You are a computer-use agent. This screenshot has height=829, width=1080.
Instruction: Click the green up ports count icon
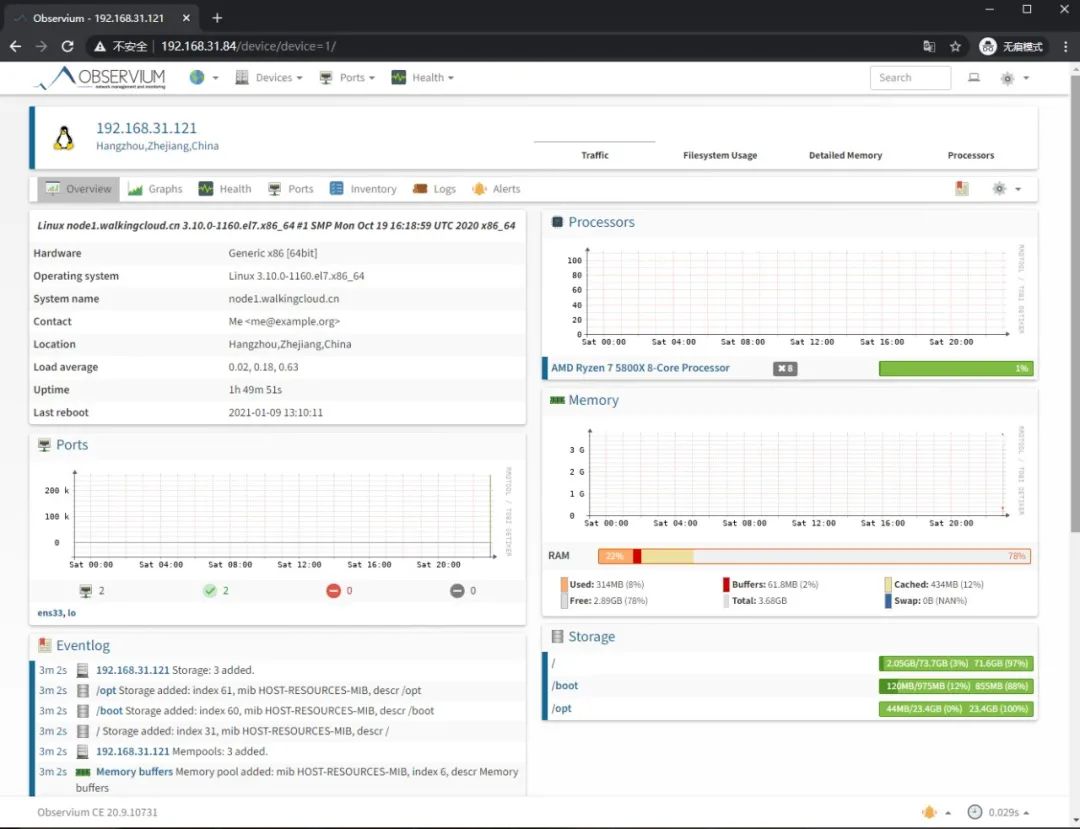click(210, 591)
